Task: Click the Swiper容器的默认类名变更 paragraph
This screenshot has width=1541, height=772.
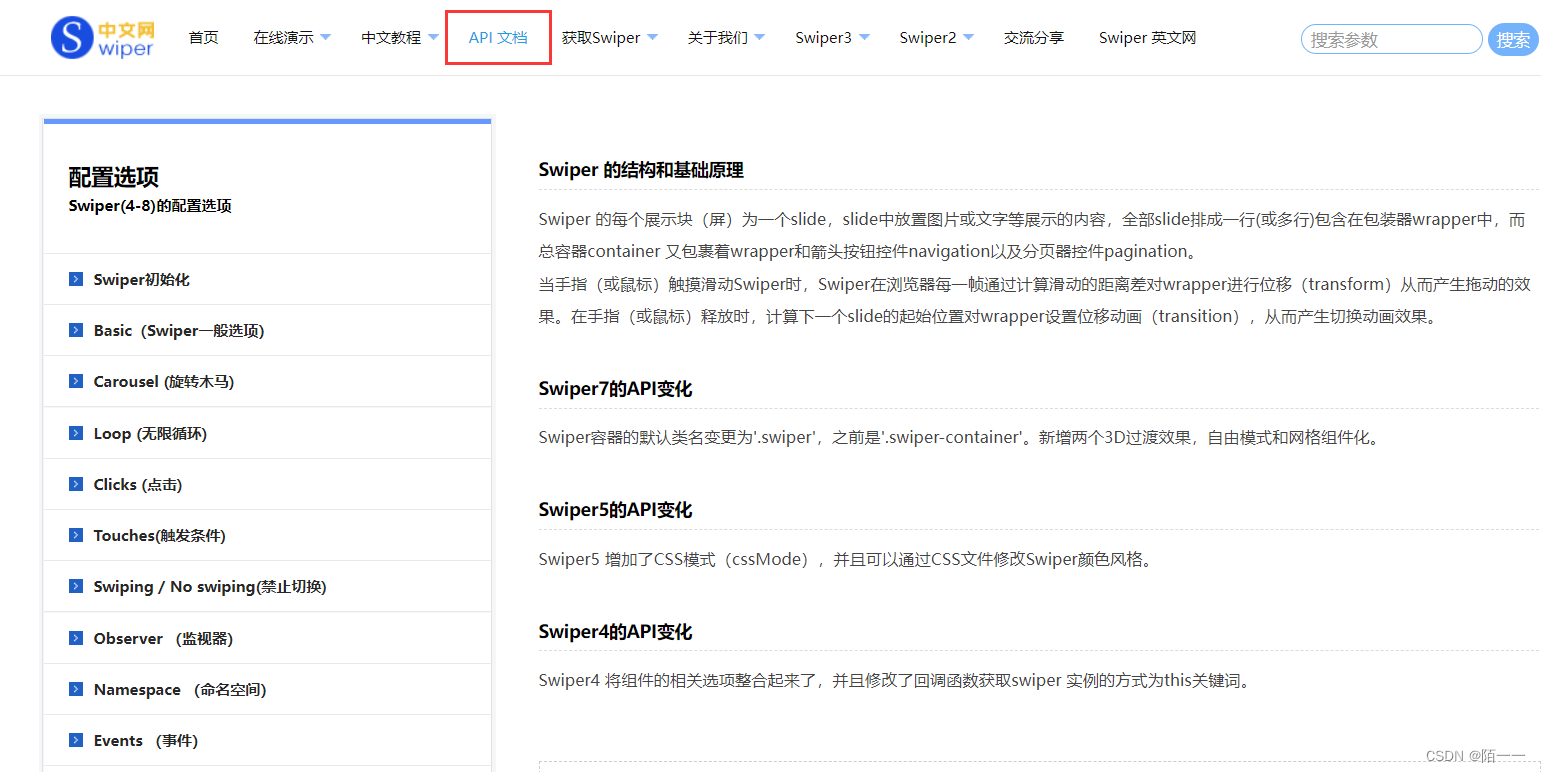Action: pyautogui.click(x=961, y=437)
